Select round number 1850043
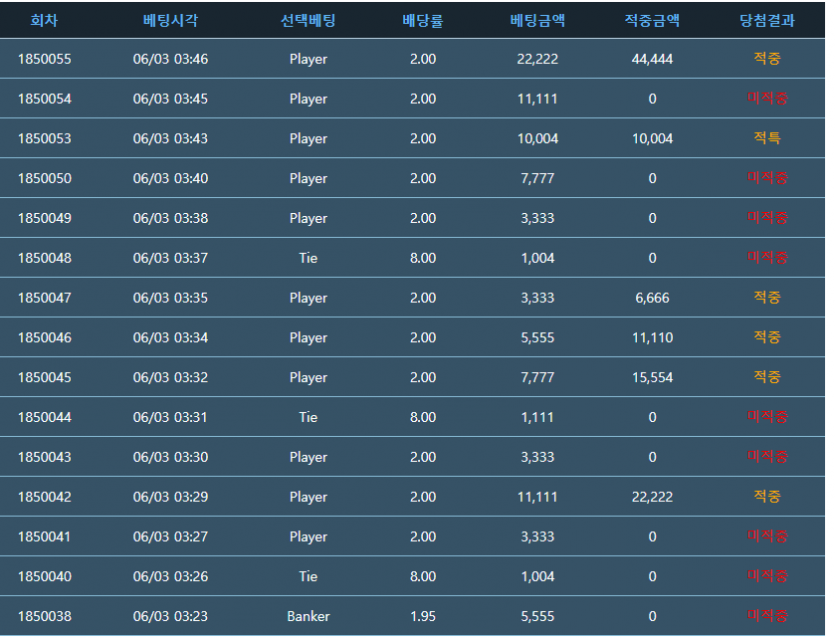 pyautogui.click(x=44, y=457)
